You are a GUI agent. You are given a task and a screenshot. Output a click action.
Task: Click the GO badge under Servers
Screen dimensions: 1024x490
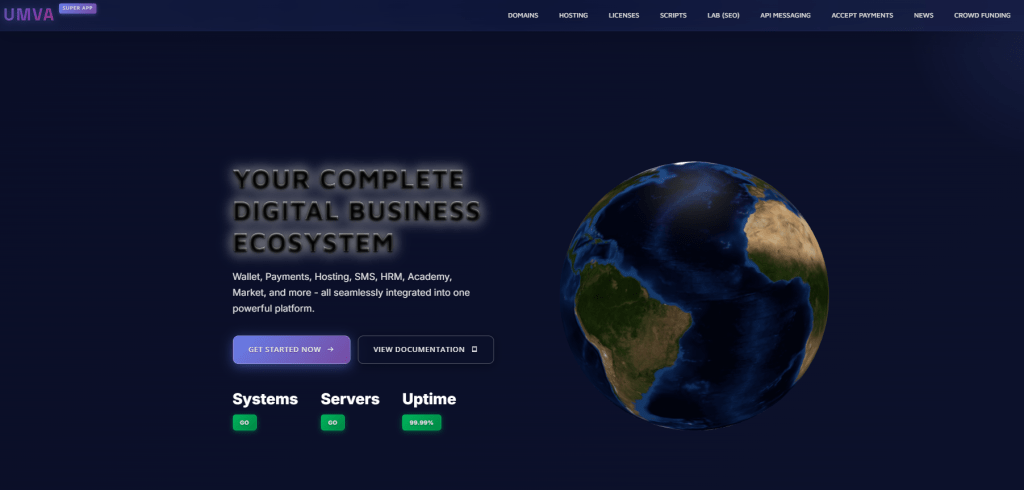pos(332,423)
